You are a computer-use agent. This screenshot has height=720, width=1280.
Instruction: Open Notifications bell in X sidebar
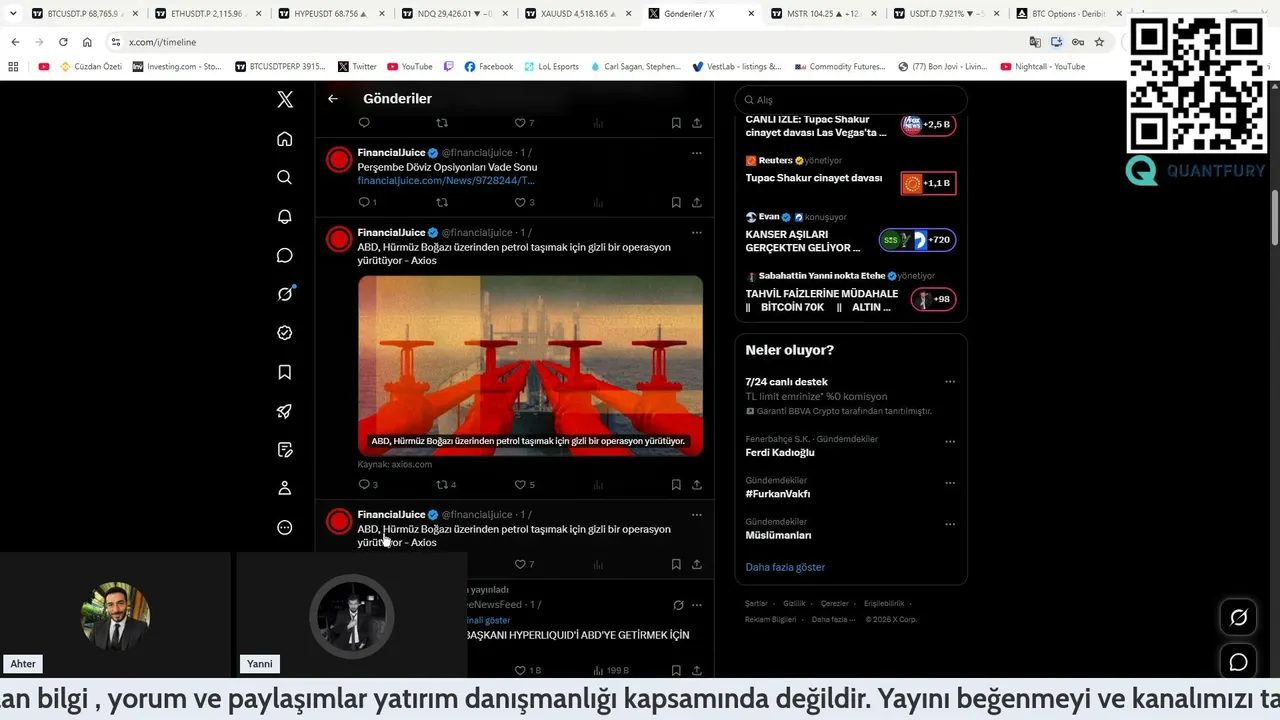(x=285, y=216)
